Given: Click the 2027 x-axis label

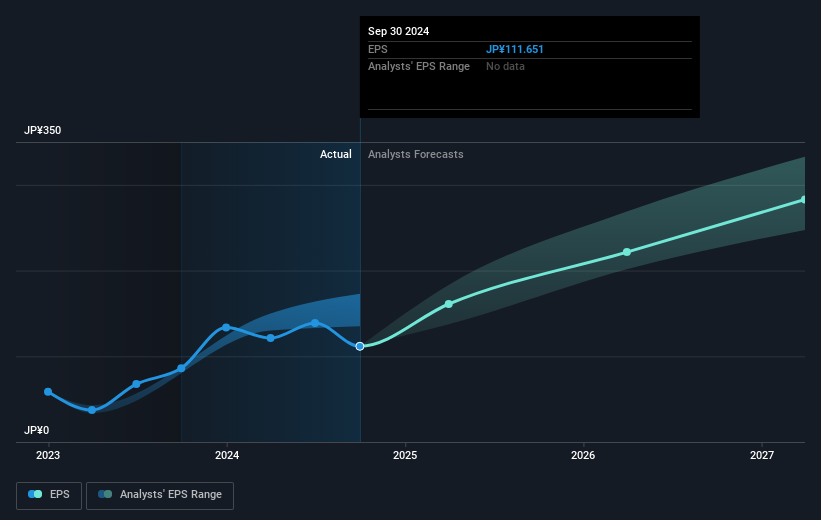Looking at the screenshot, I should tap(762, 456).
